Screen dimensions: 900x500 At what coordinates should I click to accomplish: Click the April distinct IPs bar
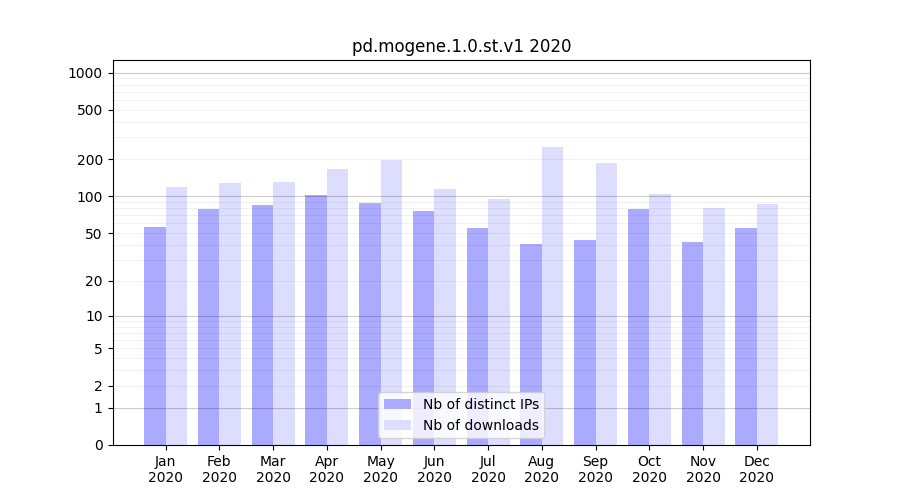tap(316, 320)
